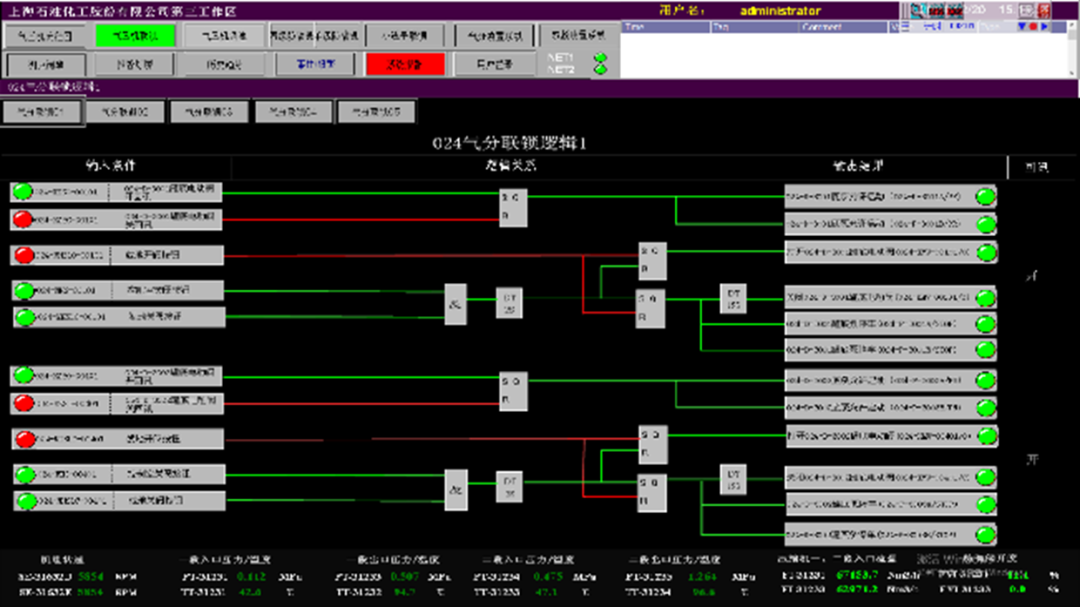Screen dimensions: 1080x607
Task: Click the NET1 green network status light
Action: [x=600, y=58]
